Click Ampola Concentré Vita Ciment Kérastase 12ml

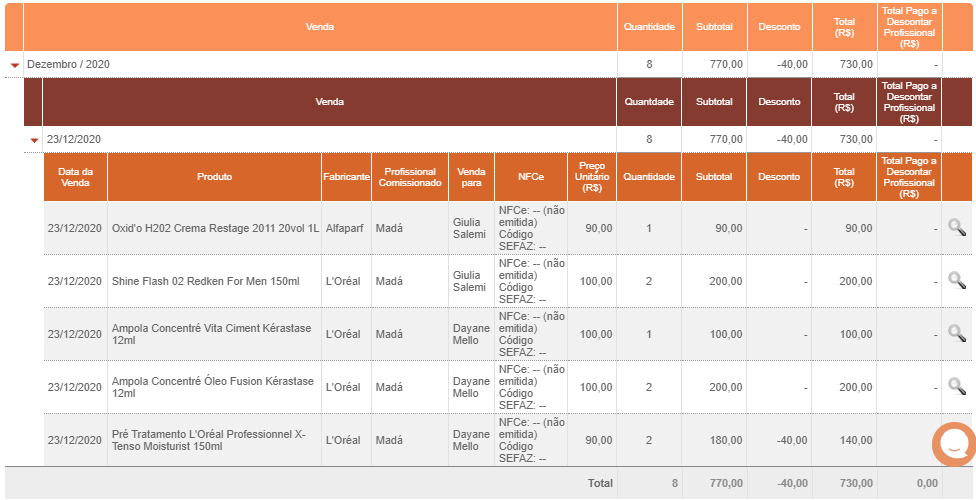click(x=212, y=334)
